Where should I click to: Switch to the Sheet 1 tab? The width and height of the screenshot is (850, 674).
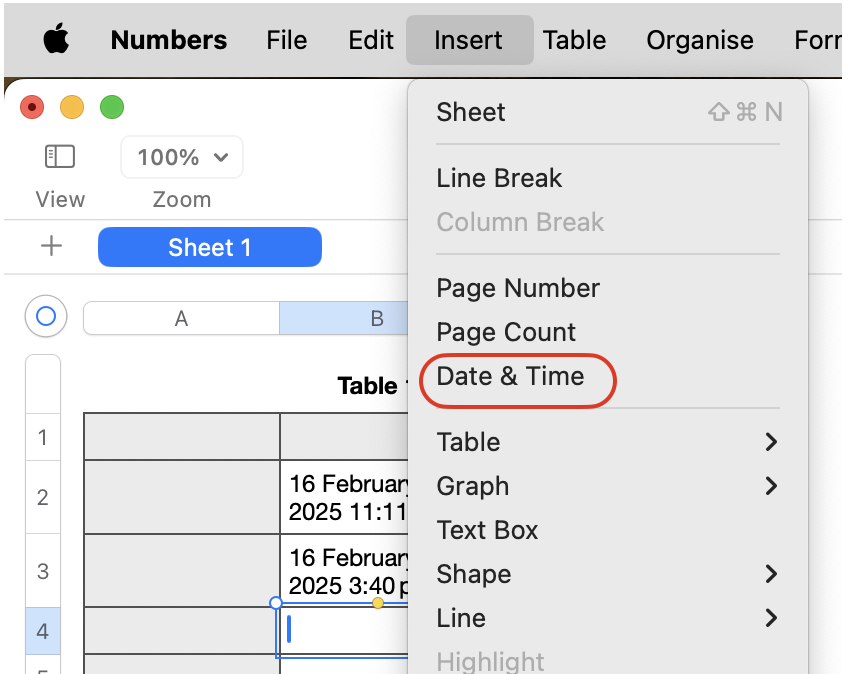(x=210, y=247)
